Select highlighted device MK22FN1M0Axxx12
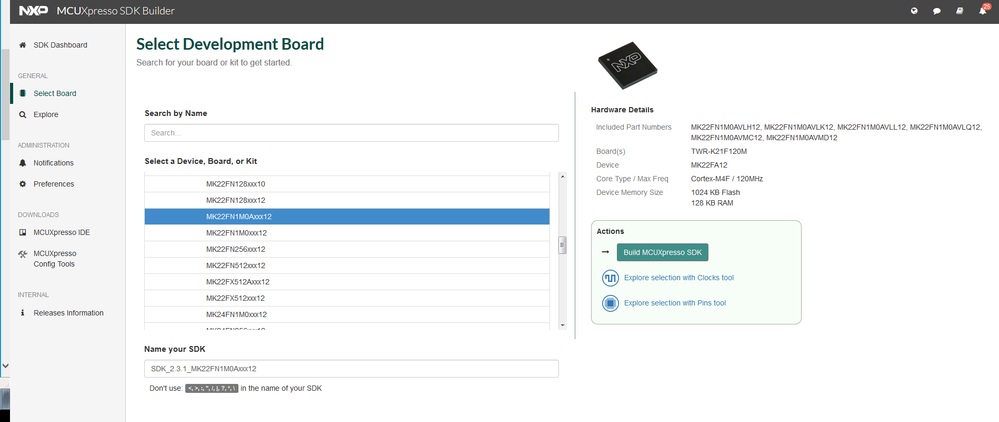The height and width of the screenshot is (422, 999). (347, 217)
